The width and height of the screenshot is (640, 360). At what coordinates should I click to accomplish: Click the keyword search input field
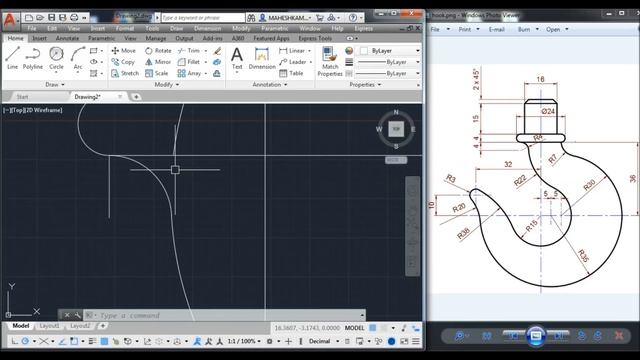point(203,18)
